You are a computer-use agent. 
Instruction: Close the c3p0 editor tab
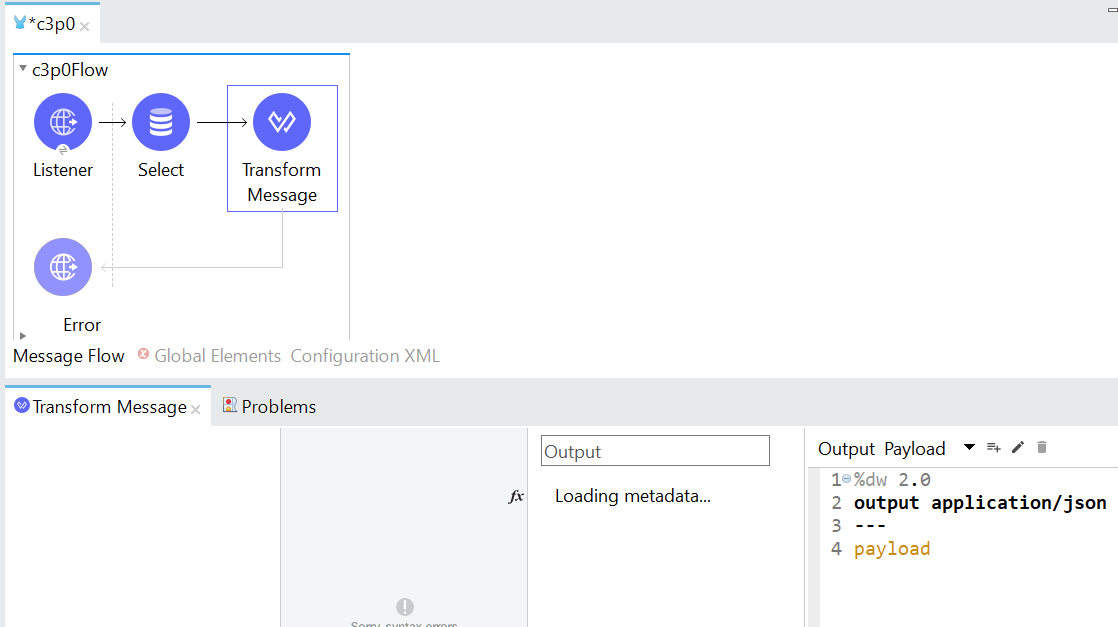(85, 26)
